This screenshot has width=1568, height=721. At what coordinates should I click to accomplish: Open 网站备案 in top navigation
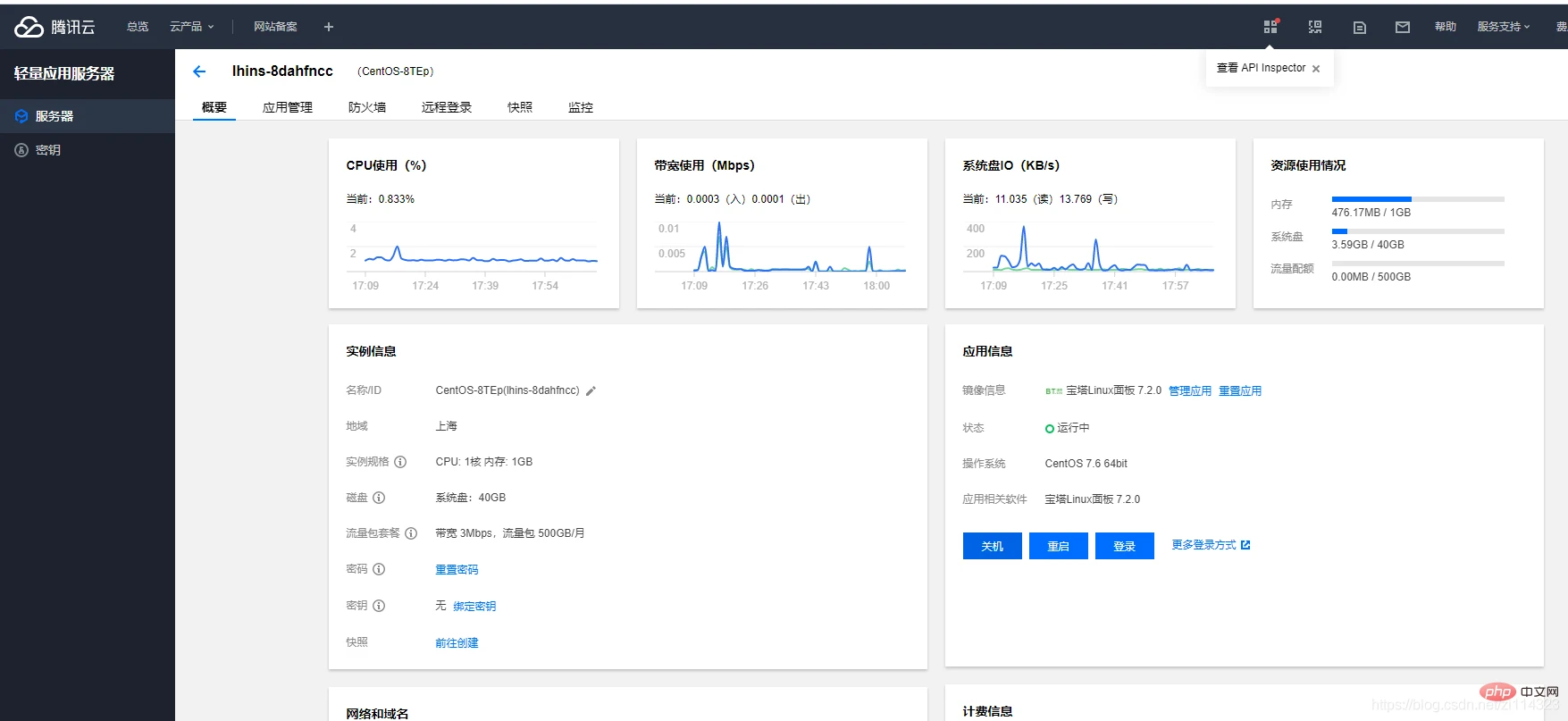click(x=275, y=27)
